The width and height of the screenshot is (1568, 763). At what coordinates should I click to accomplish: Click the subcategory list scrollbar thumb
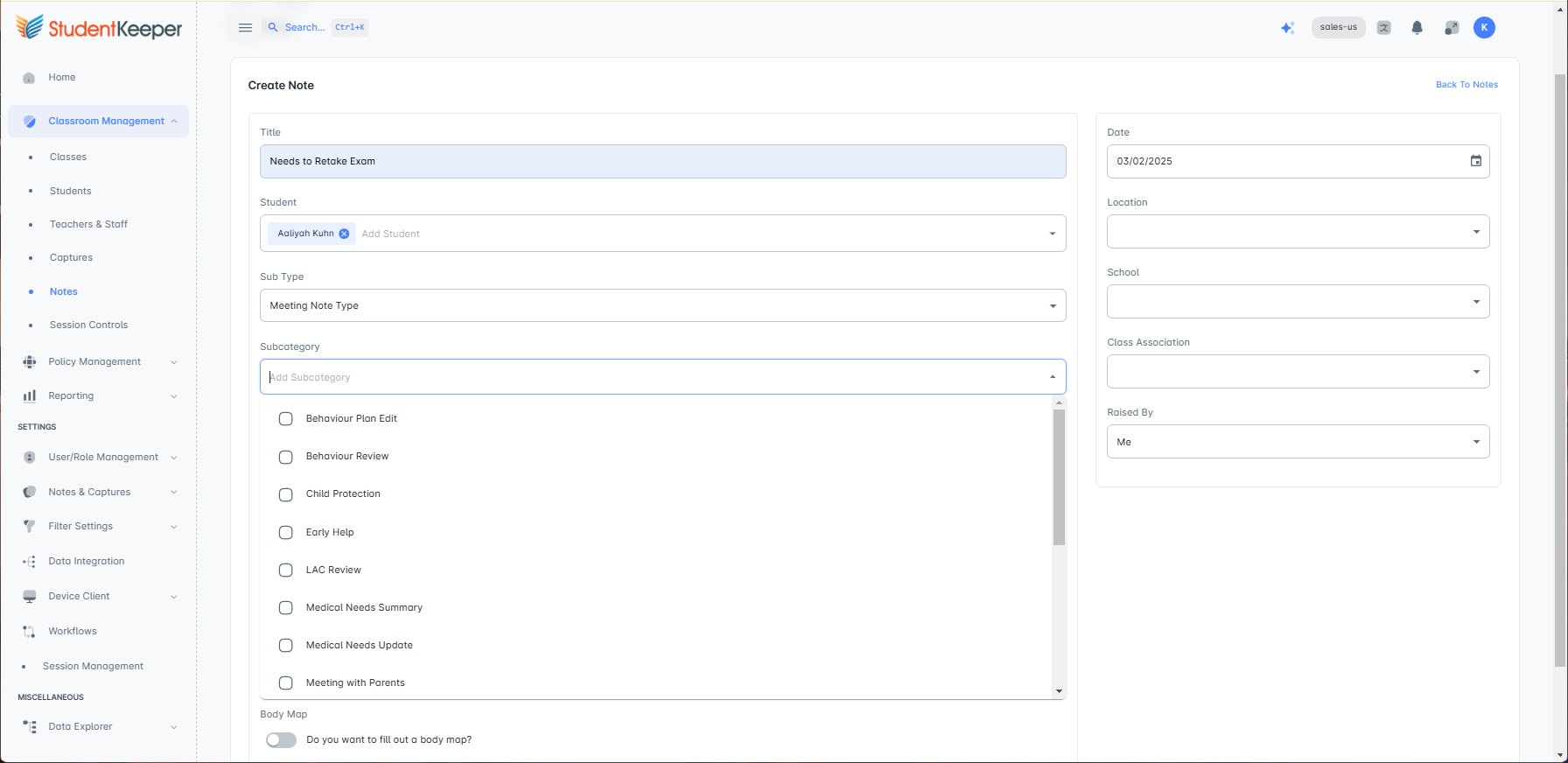tap(1059, 477)
